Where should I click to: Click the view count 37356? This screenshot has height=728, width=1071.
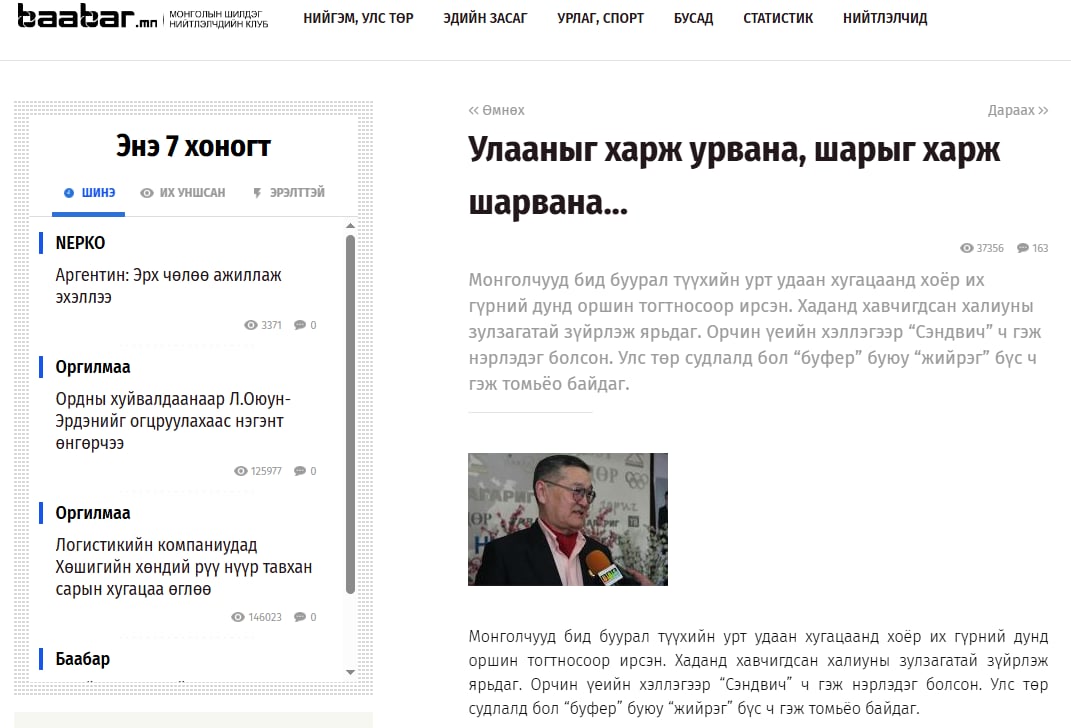coord(990,248)
